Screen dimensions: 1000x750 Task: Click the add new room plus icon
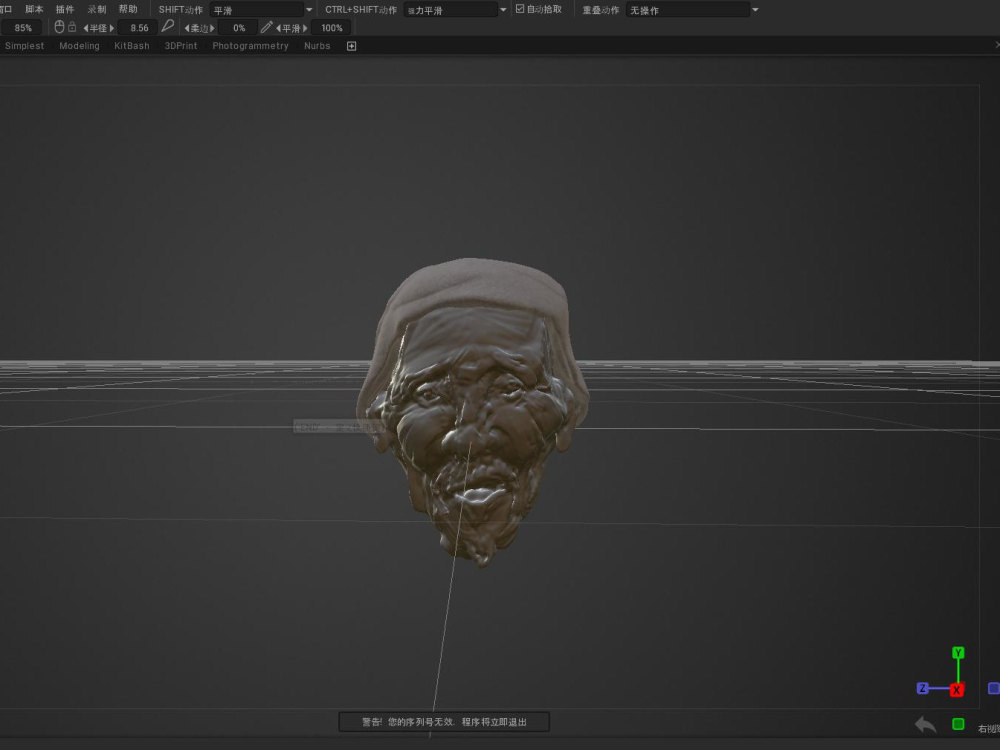(x=351, y=46)
